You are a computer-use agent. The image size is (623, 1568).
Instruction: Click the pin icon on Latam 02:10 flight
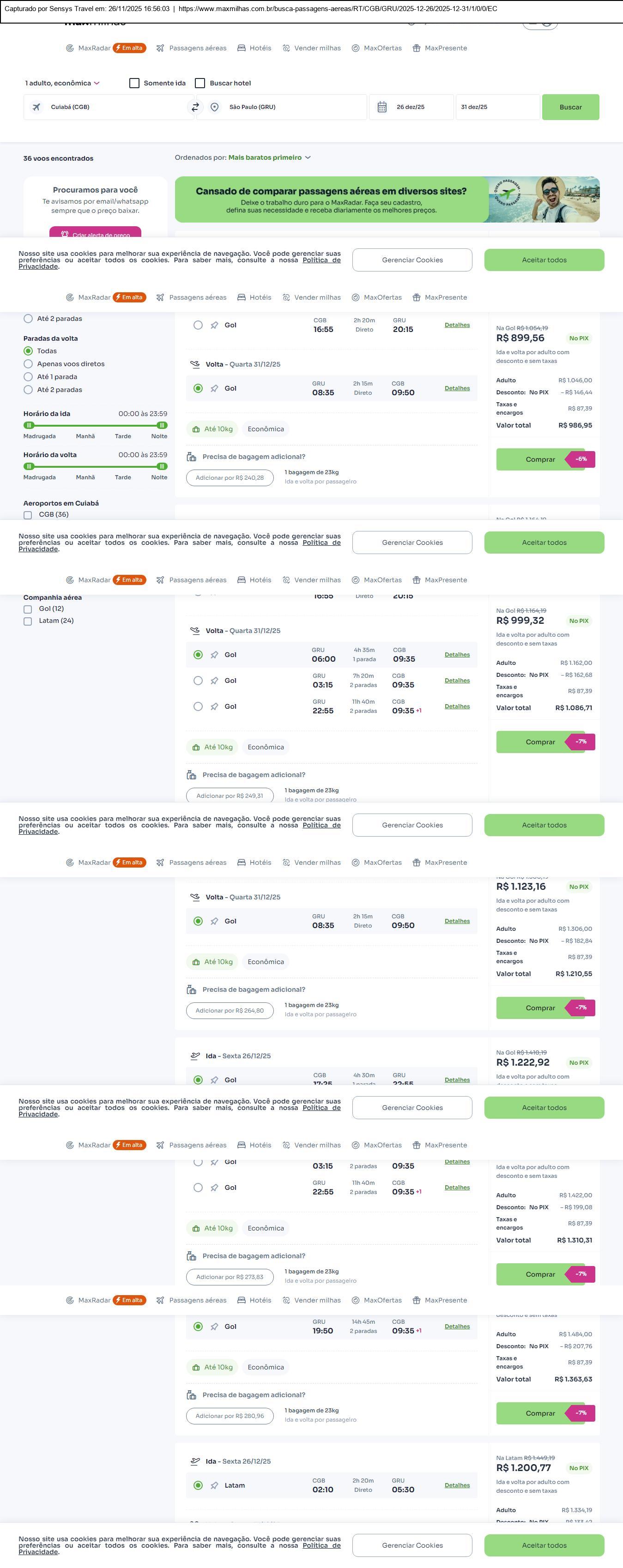tap(214, 1485)
